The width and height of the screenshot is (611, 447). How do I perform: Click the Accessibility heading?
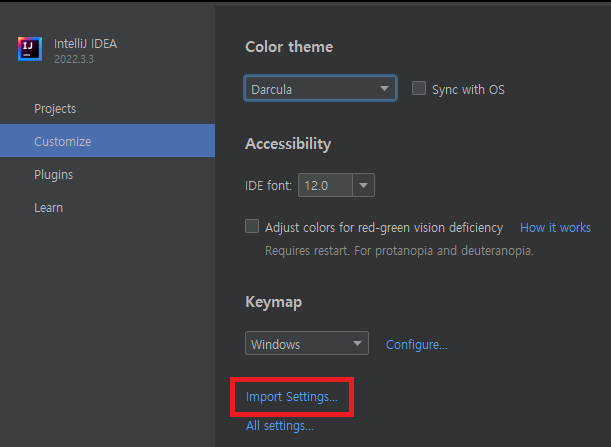288,144
